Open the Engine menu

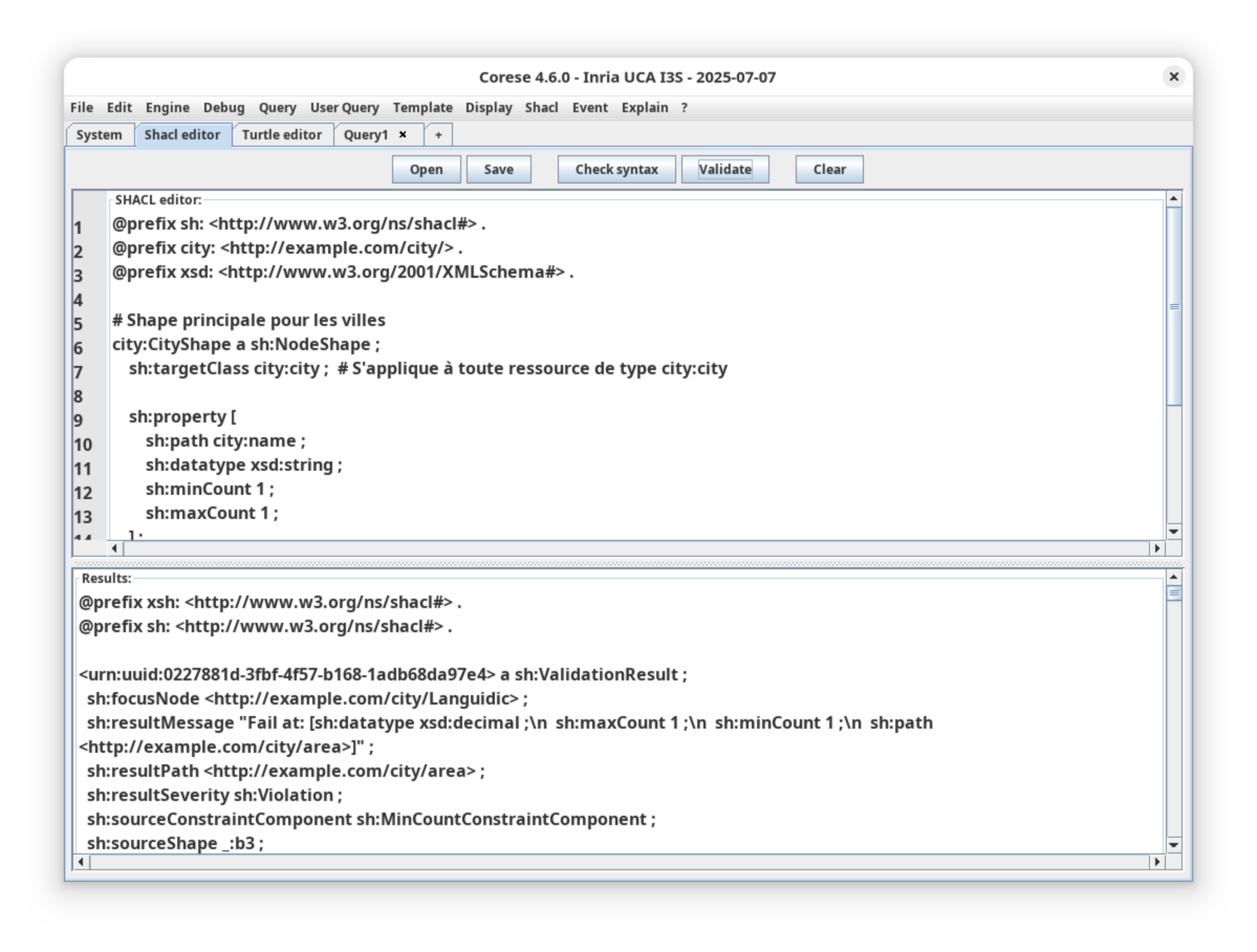click(167, 107)
